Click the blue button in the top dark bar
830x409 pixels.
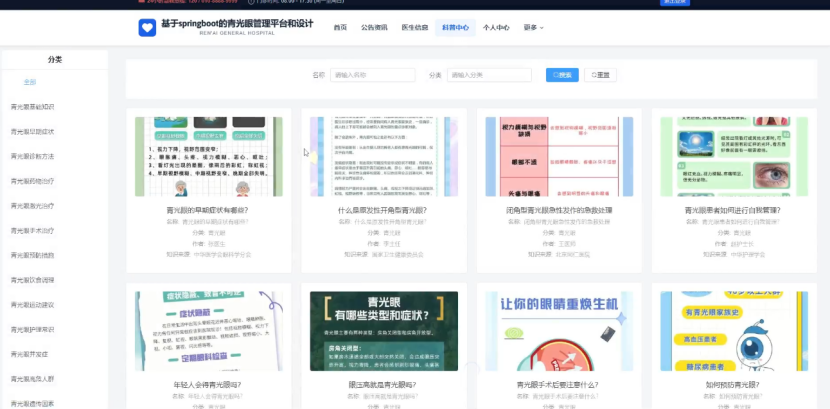[x=675, y=2]
